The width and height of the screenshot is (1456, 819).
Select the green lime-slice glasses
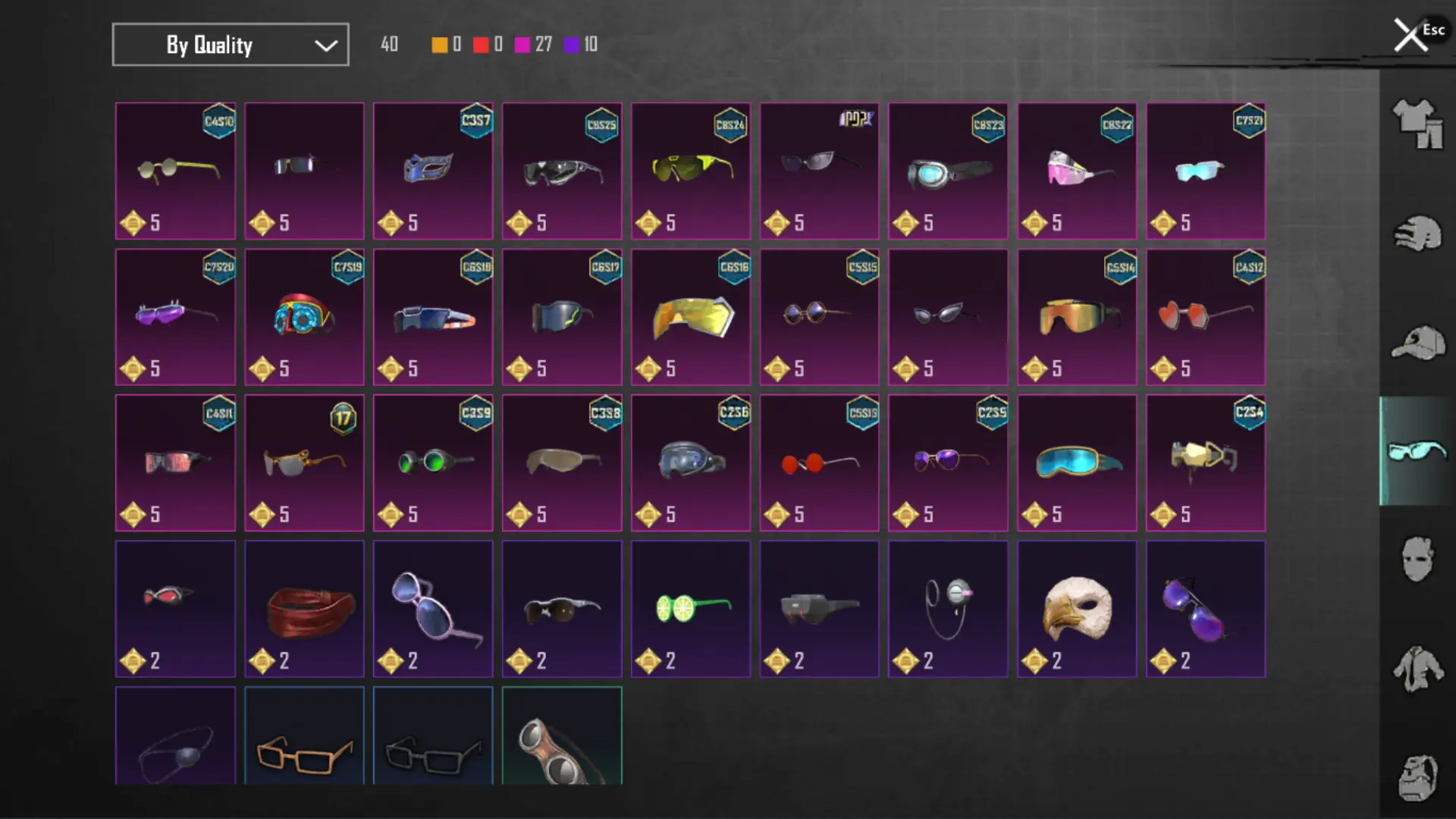pyautogui.click(x=691, y=609)
